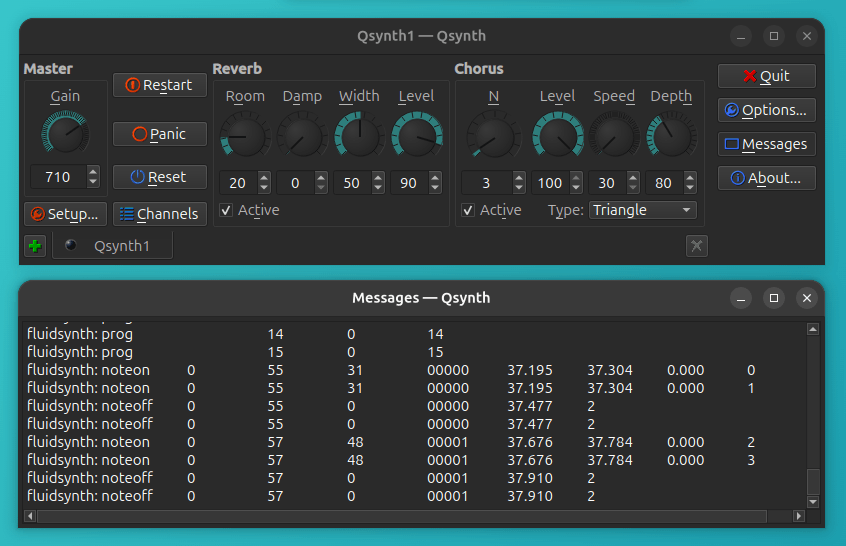846x546 pixels.
Task: Click the delete engine X icon
Action: pyautogui.click(x=697, y=246)
